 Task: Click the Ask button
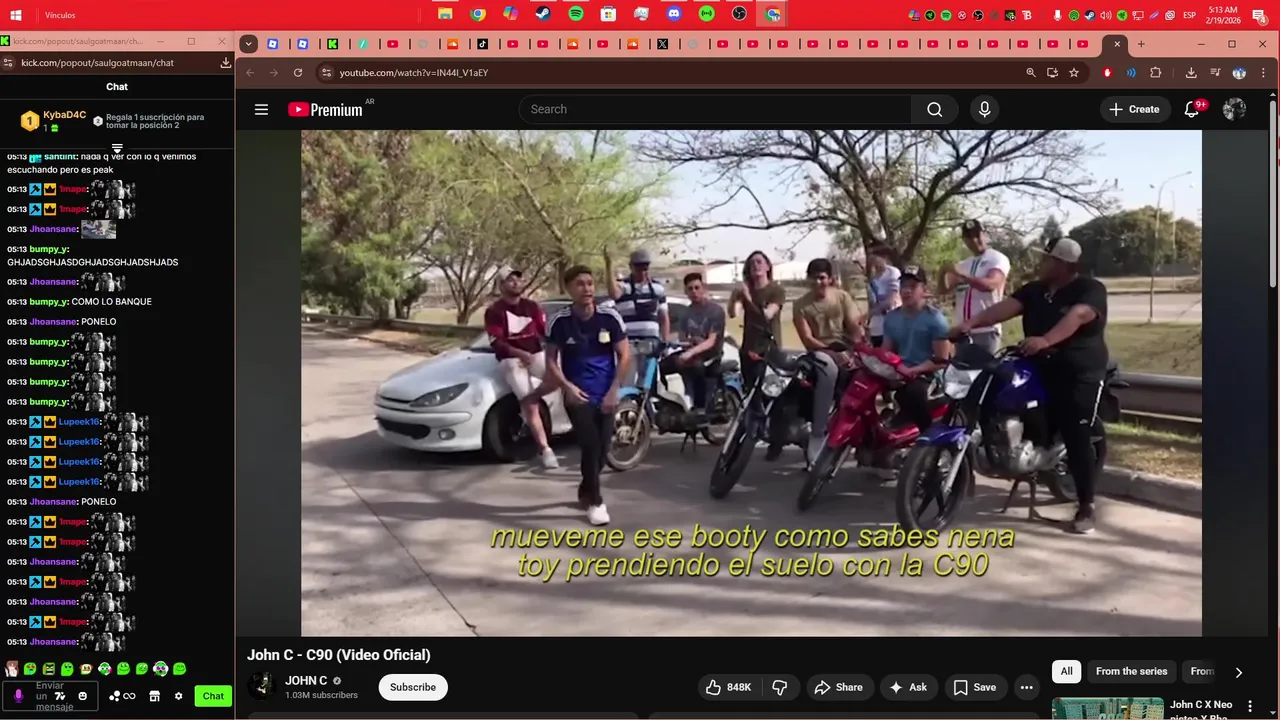click(x=908, y=687)
